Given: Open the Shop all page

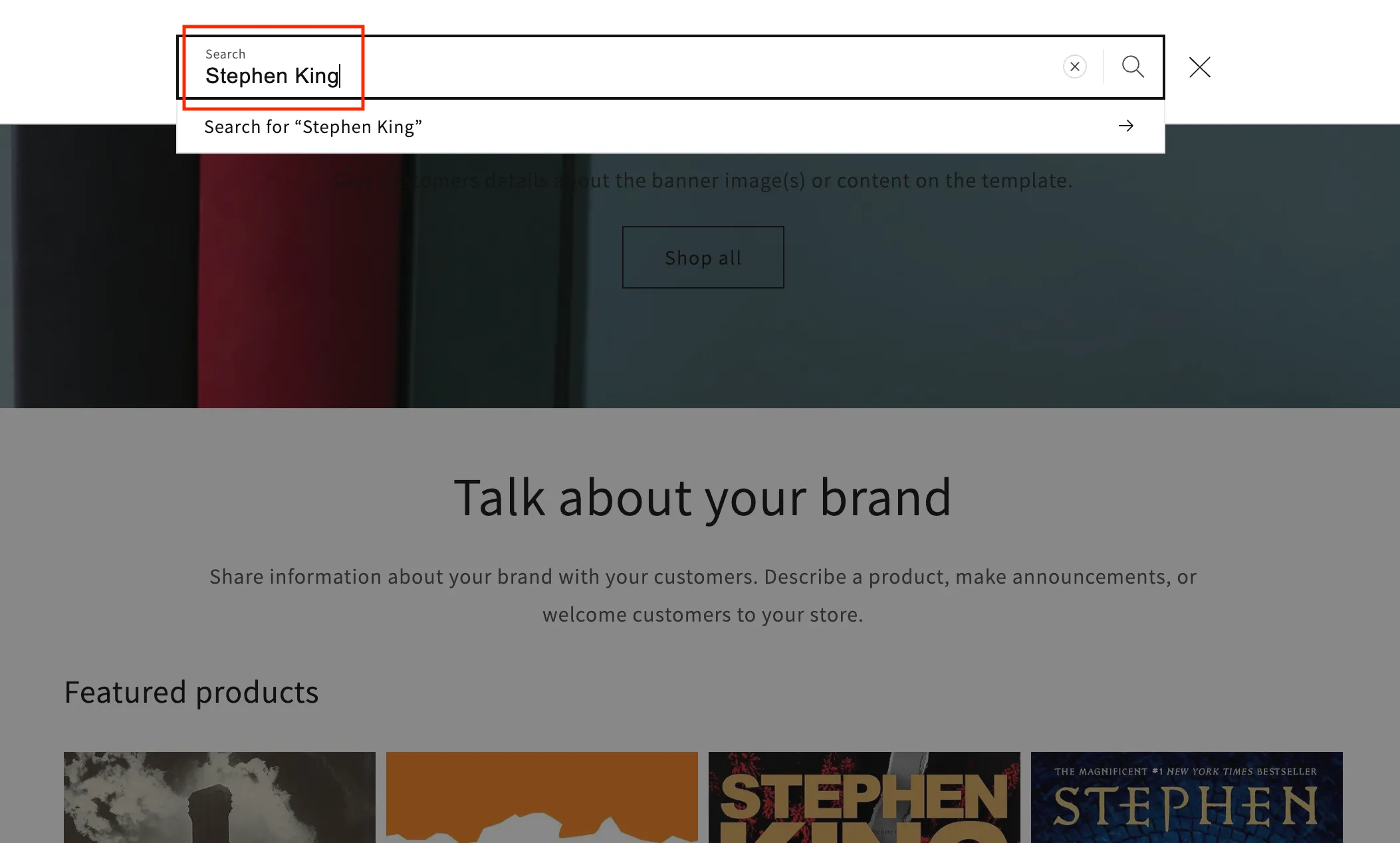Looking at the screenshot, I should point(703,257).
